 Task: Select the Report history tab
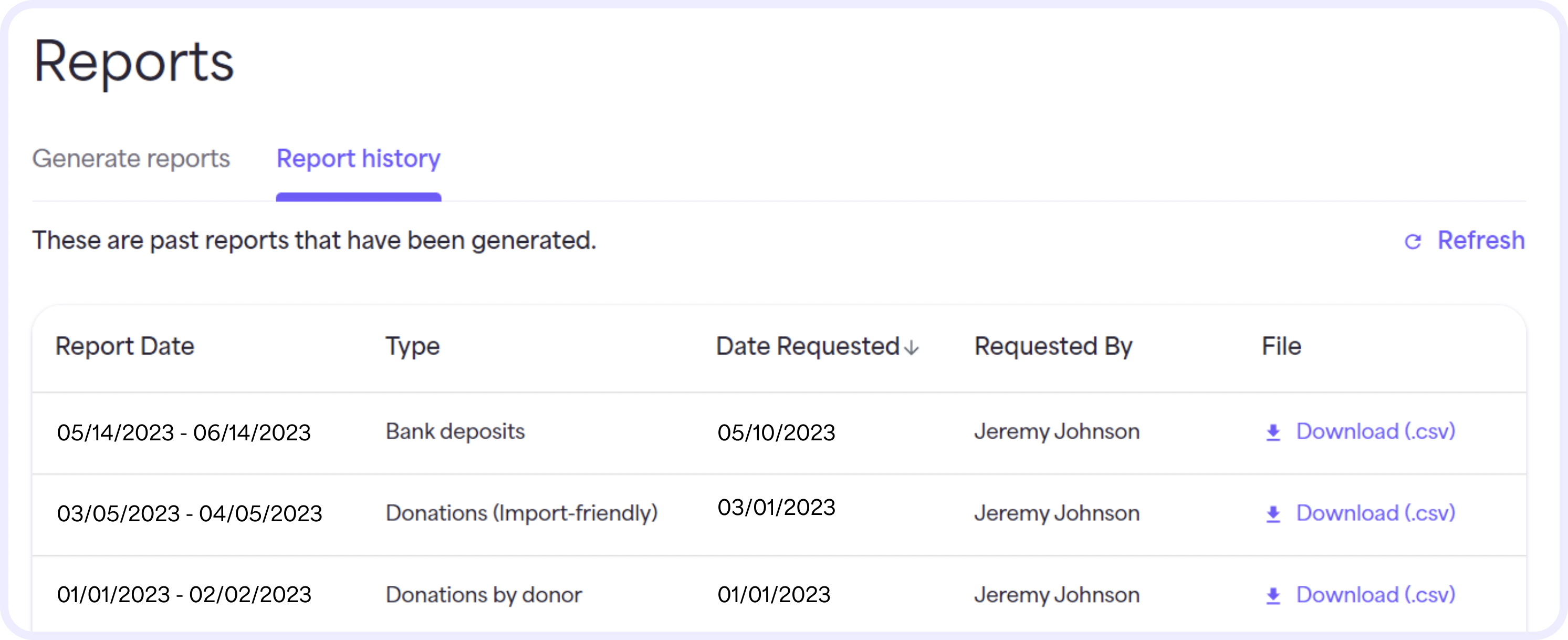[x=359, y=159]
